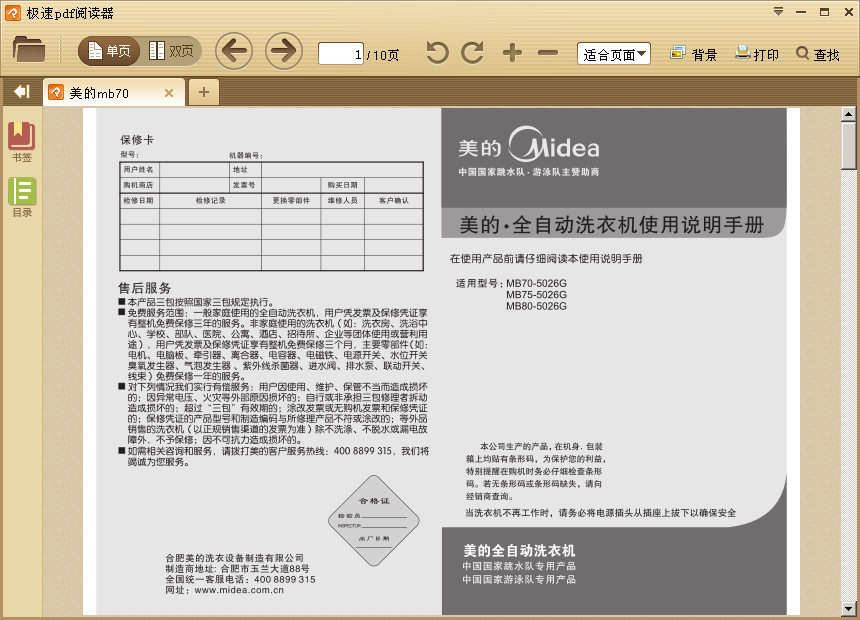Open the 查找 search function
The width and height of the screenshot is (860, 620).
(817, 54)
